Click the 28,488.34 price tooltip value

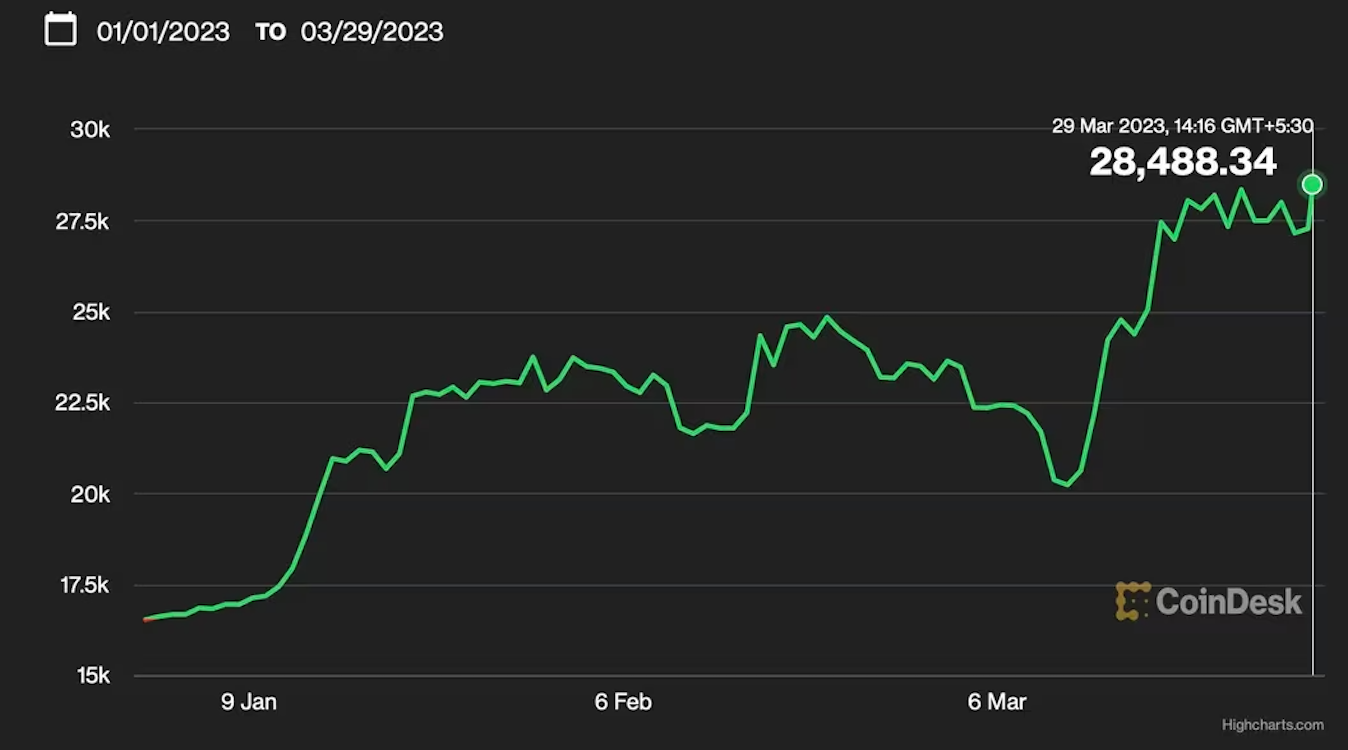pyautogui.click(x=1183, y=161)
